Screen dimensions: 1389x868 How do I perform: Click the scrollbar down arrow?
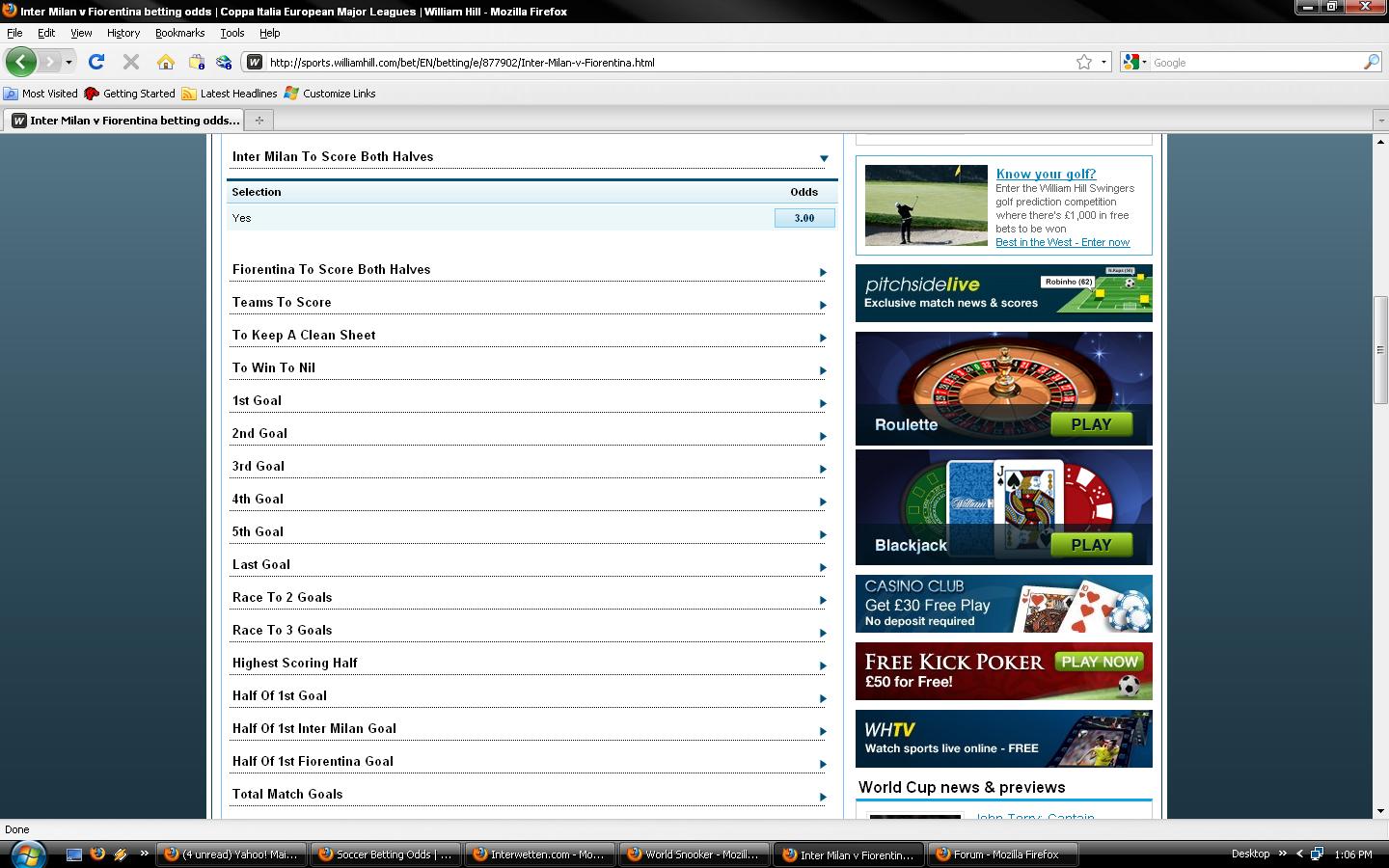[1380, 811]
